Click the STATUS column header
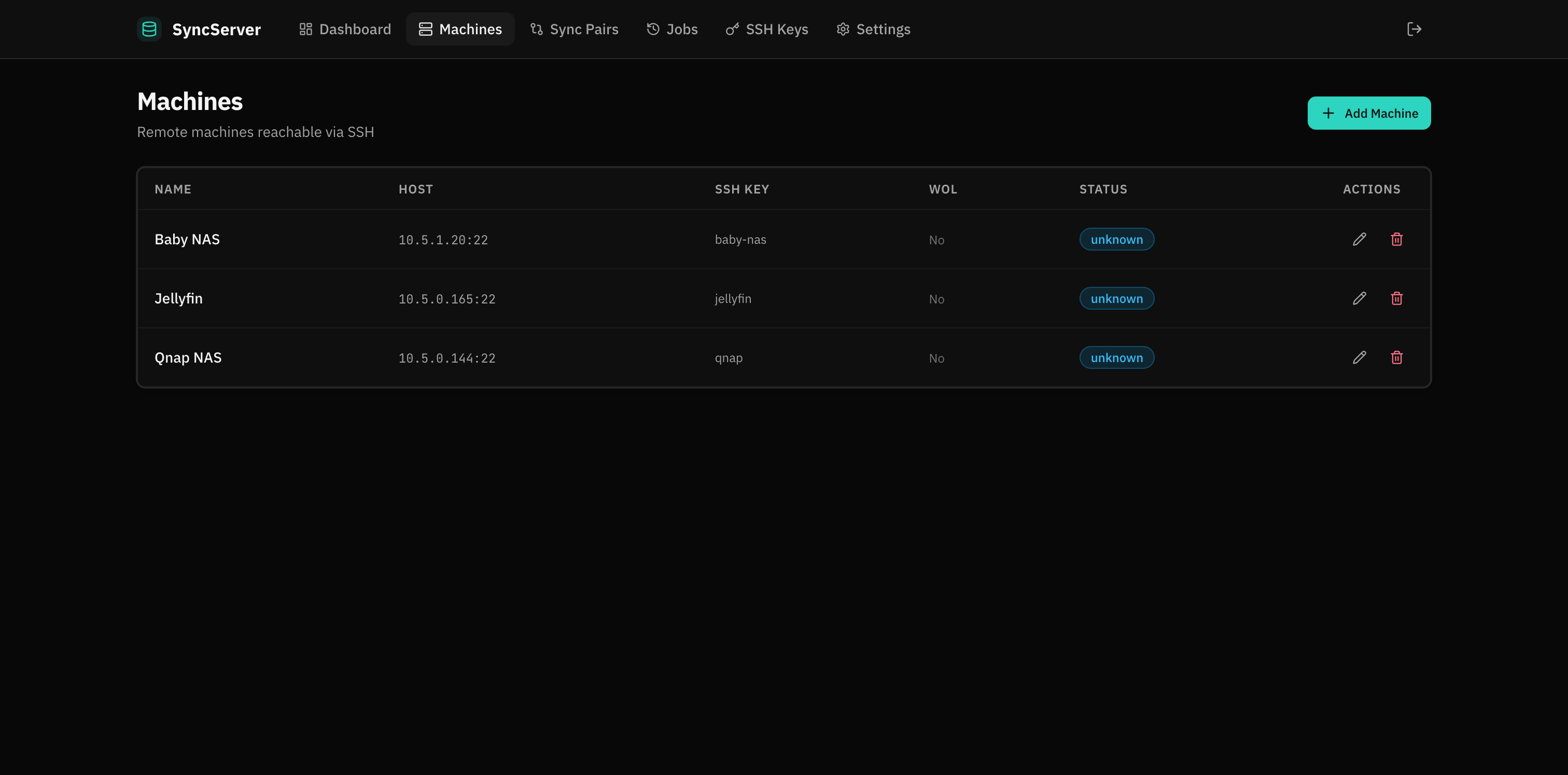The width and height of the screenshot is (1568, 775). (1103, 189)
